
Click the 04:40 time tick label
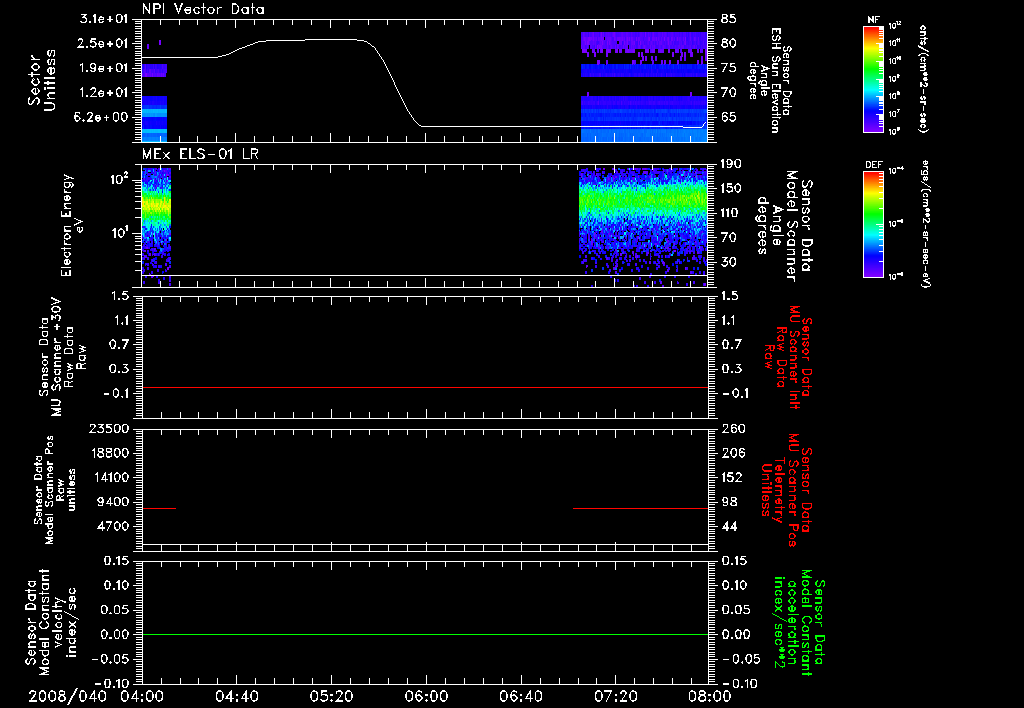tap(236, 696)
